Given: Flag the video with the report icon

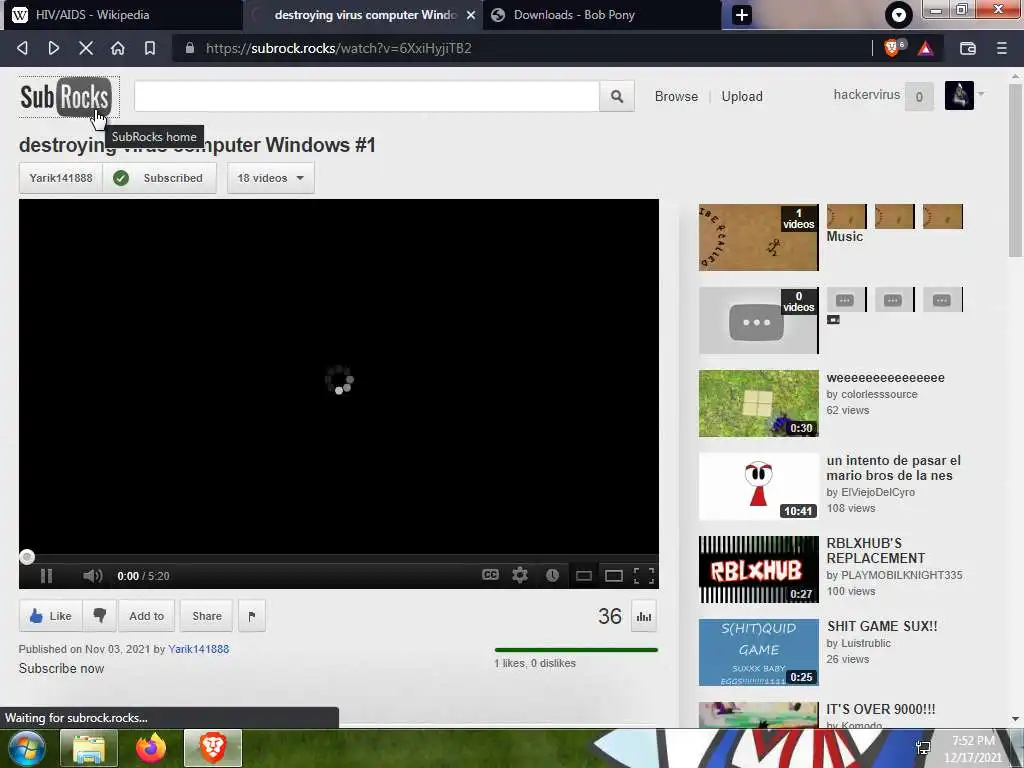Looking at the screenshot, I should (252, 616).
